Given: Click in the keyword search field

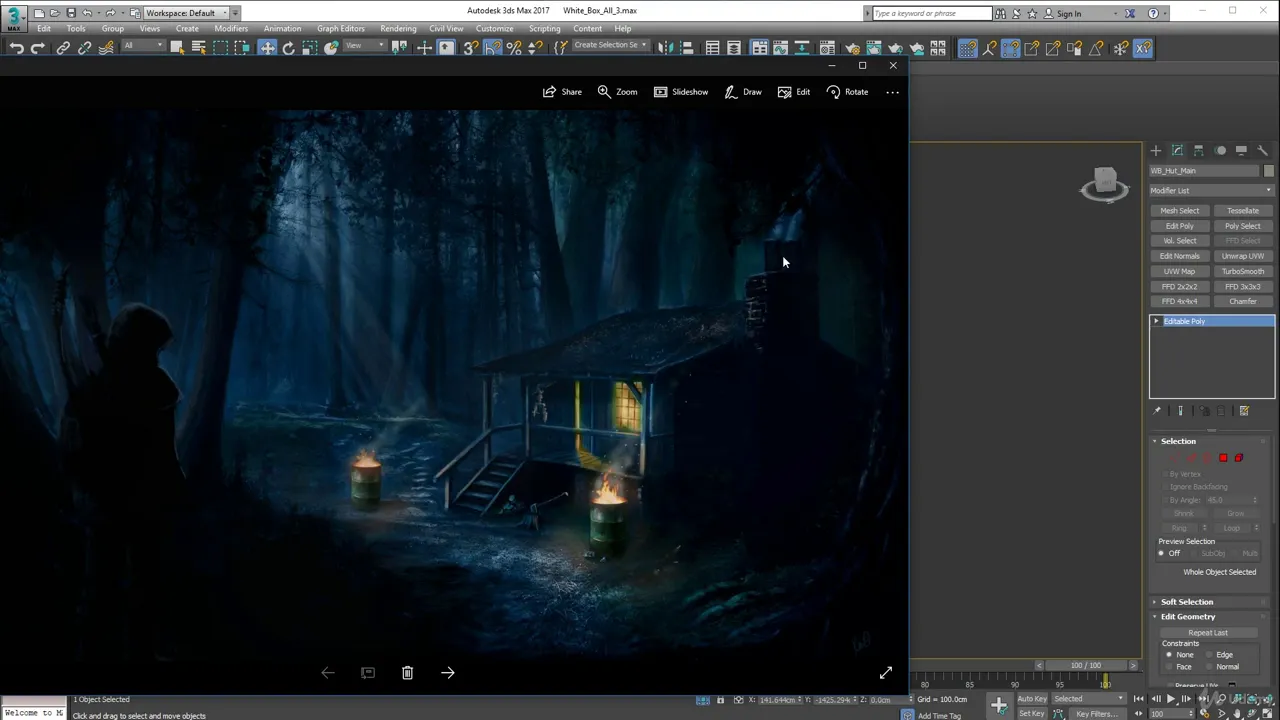Looking at the screenshot, I should (x=931, y=13).
